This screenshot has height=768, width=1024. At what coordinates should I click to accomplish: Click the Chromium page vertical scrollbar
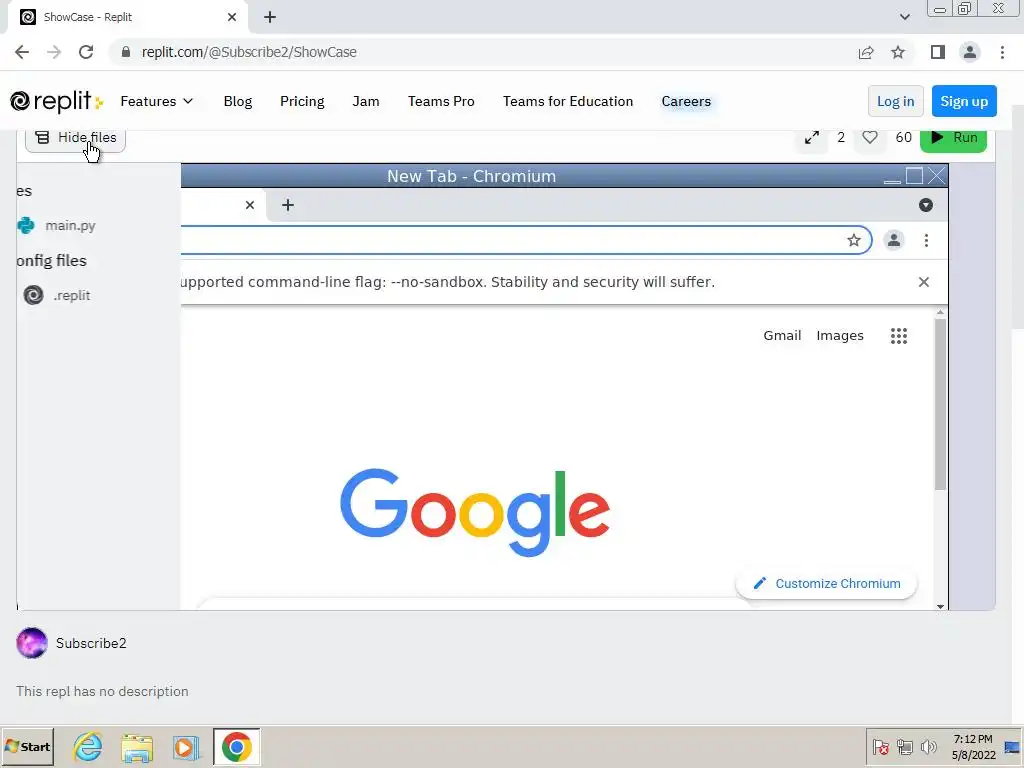(940, 405)
